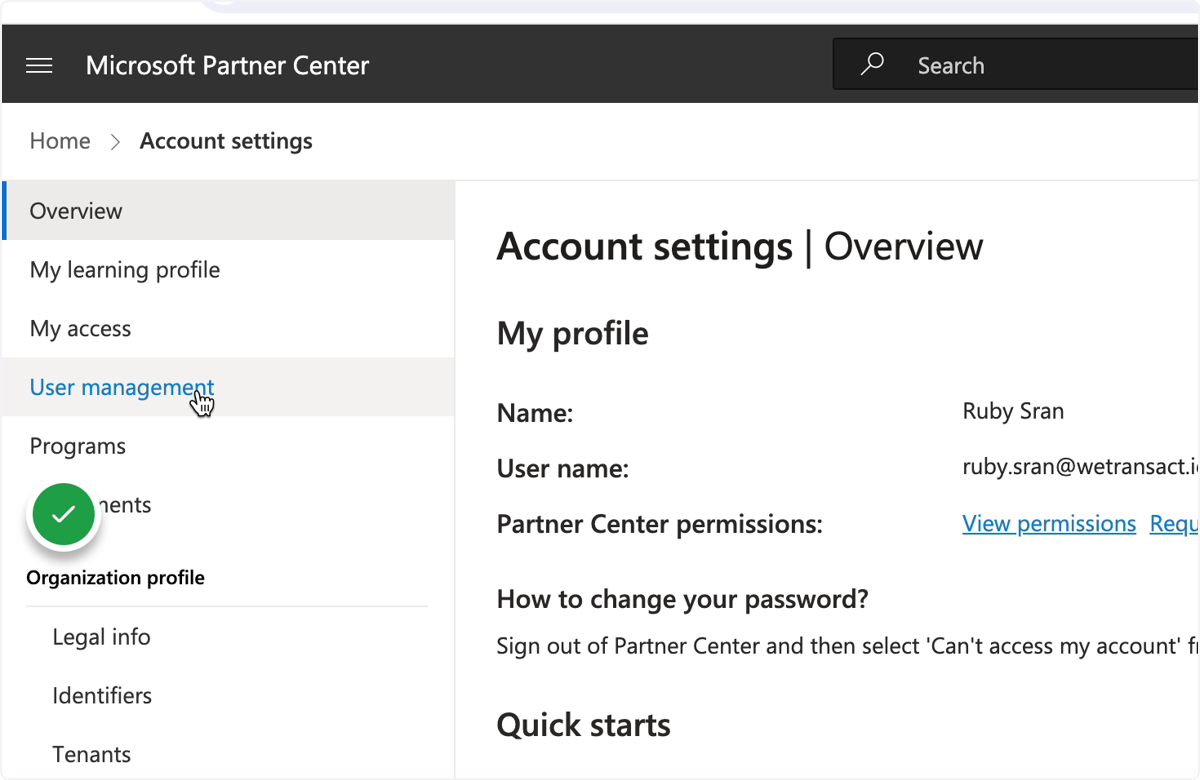Focus the Search input field

tap(1017, 65)
